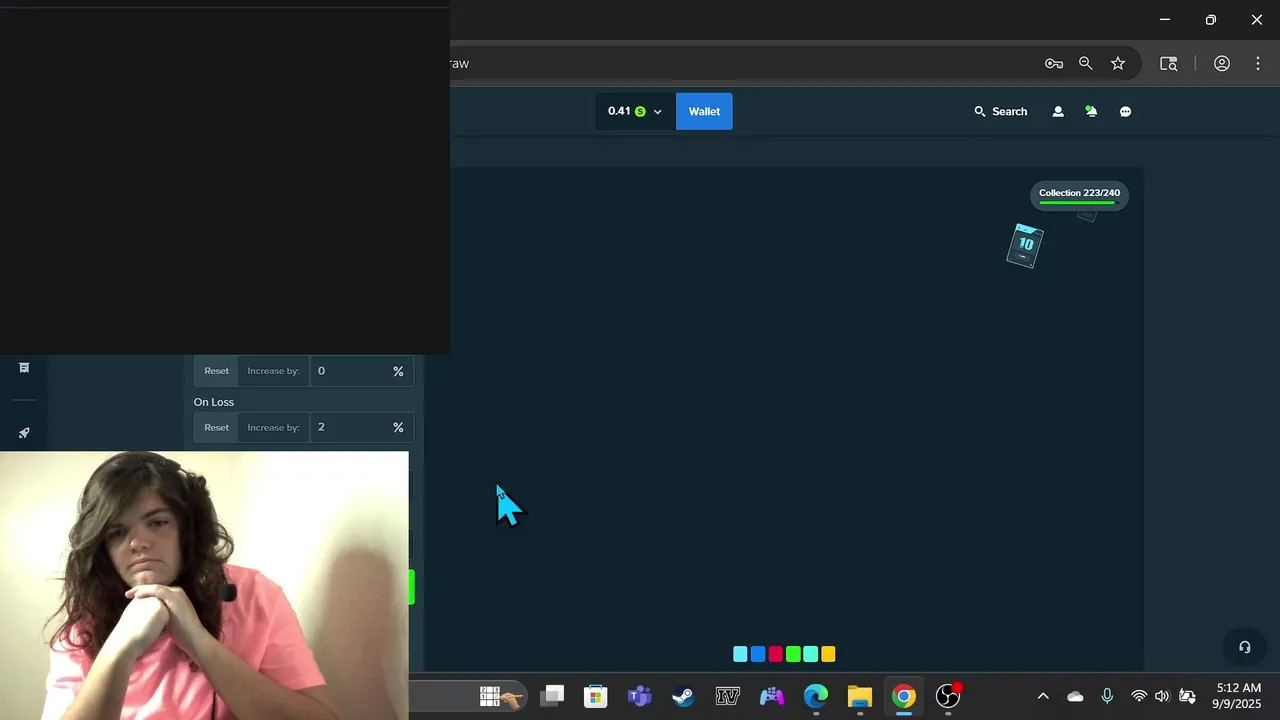1280x720 pixels.
Task: Open the Wallet
Action: pyautogui.click(x=704, y=111)
